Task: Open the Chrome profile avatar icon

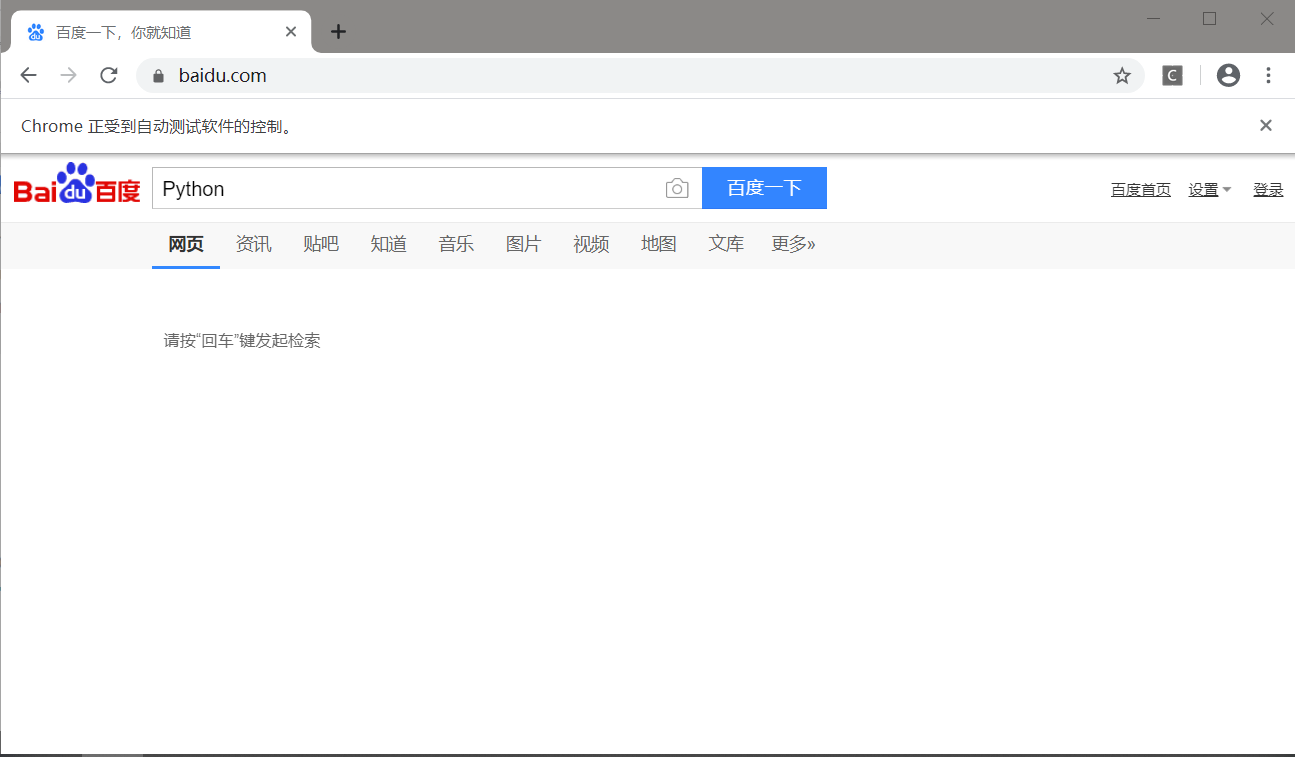Action: click(x=1228, y=75)
